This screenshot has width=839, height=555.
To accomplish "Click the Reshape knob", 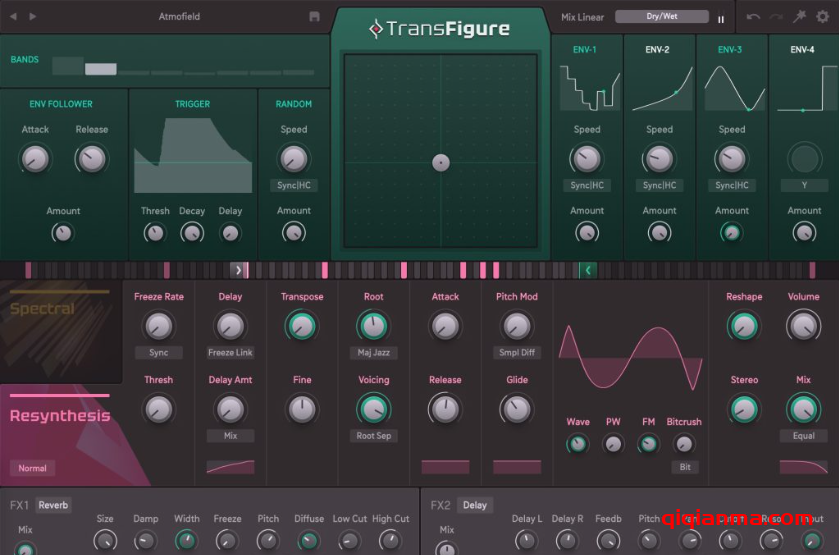I will [744, 326].
